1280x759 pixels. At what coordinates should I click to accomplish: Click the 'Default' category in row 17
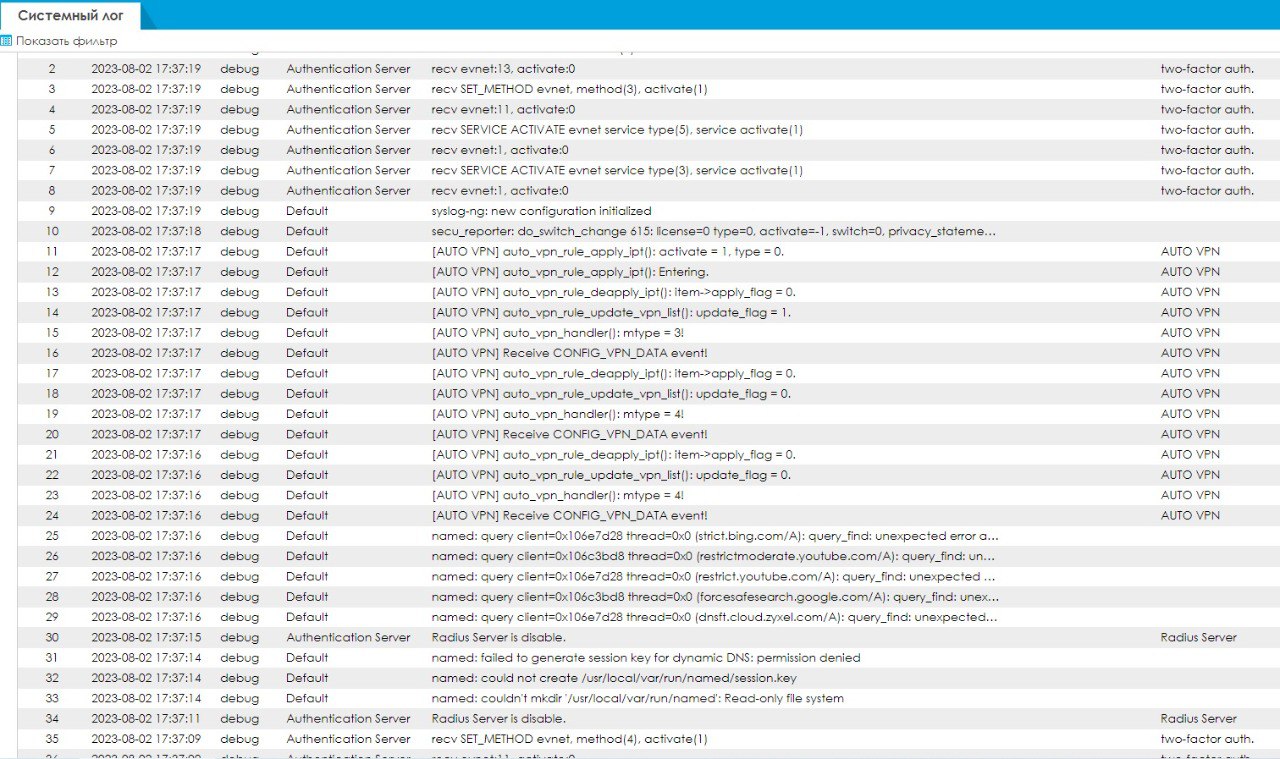pos(307,373)
